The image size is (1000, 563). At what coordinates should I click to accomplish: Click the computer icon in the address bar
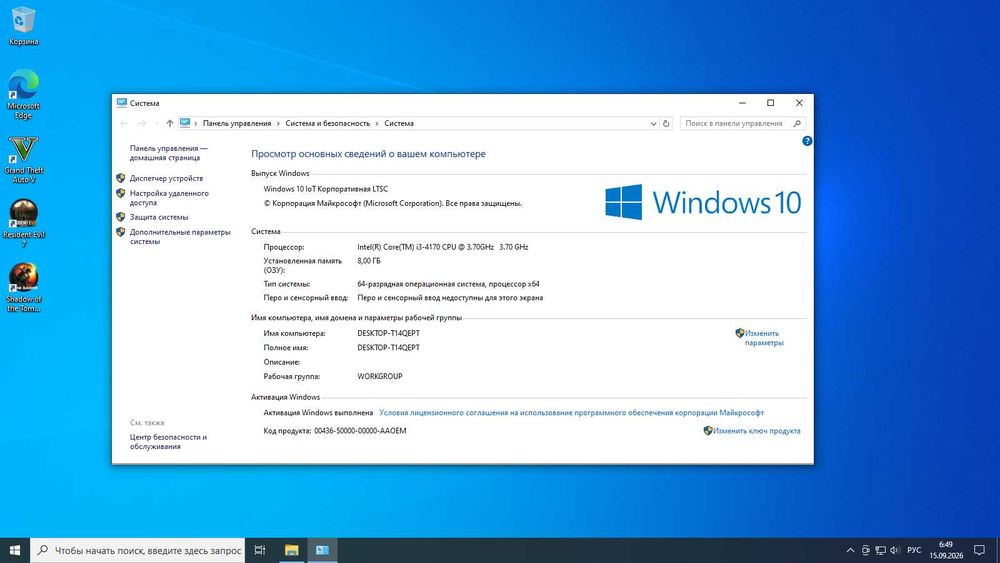click(x=185, y=123)
